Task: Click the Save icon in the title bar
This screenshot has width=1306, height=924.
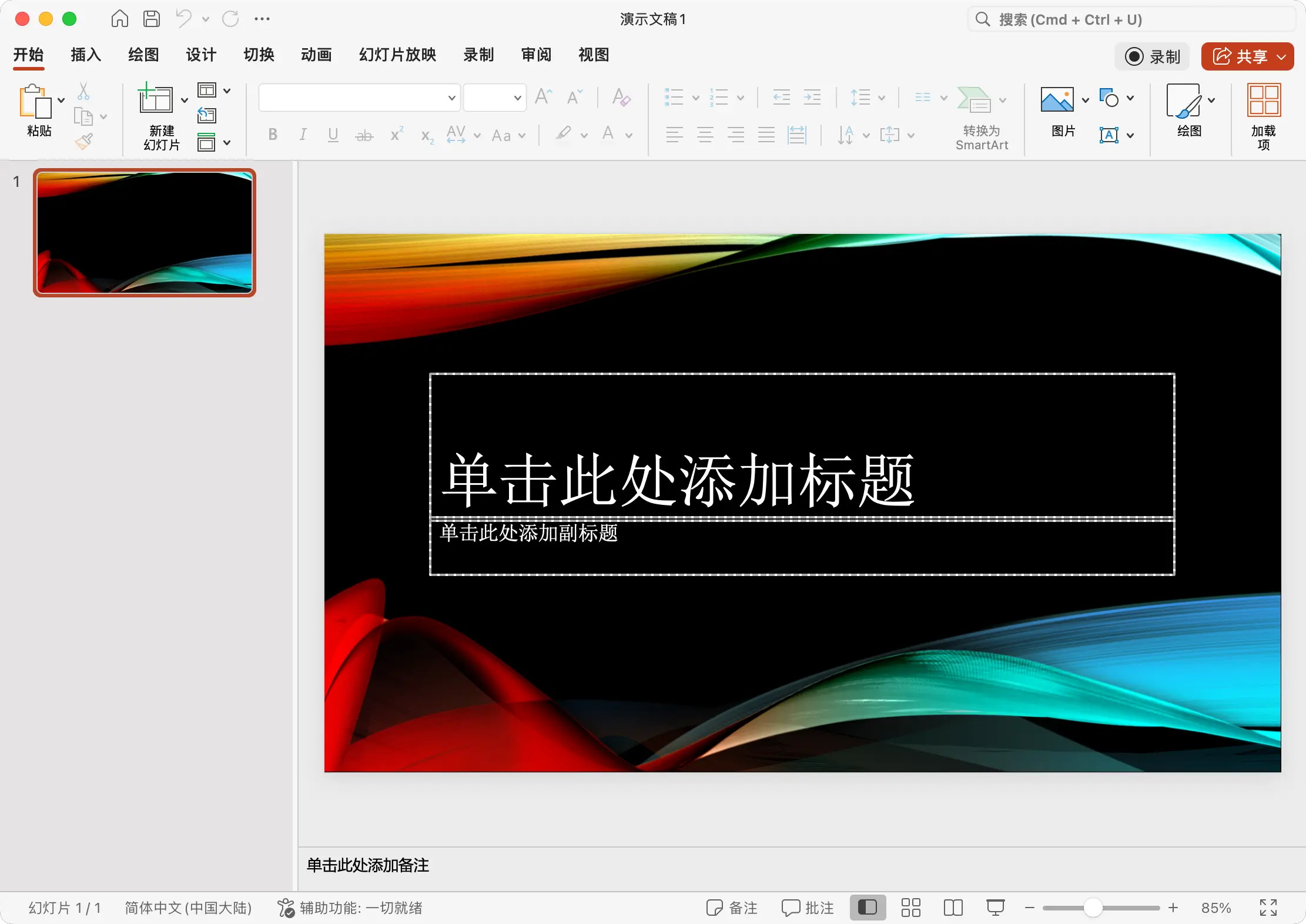Action: pos(152,19)
